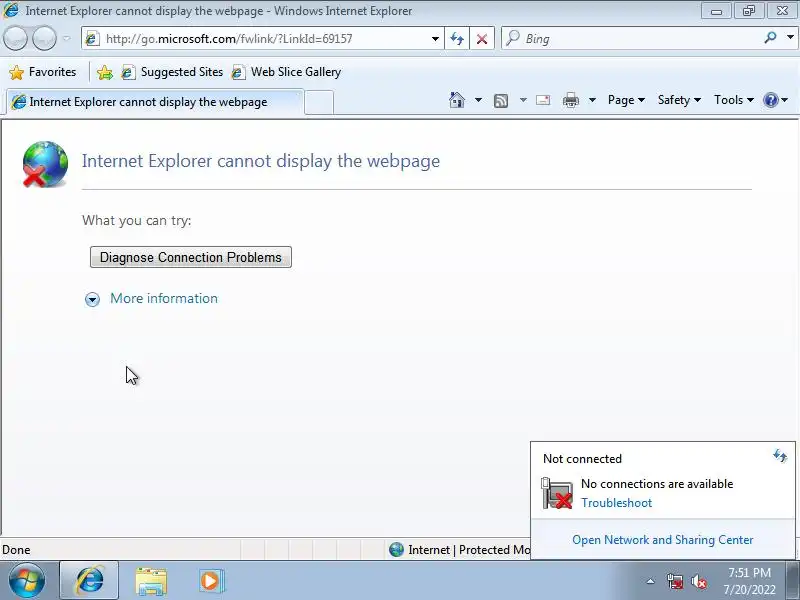Expand the More information section arrow

[92, 299]
